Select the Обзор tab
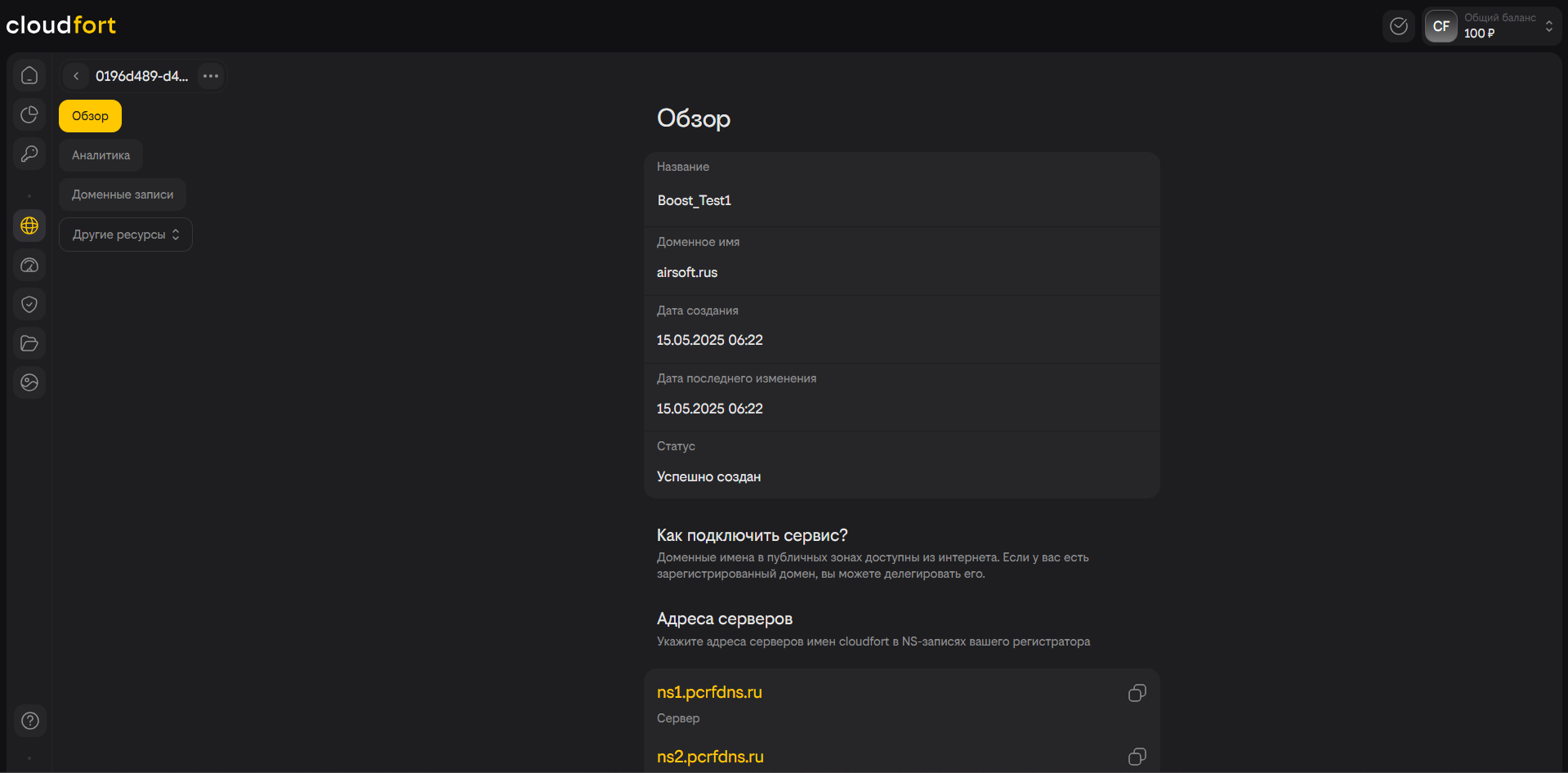The image size is (1568, 773). [x=90, y=116]
